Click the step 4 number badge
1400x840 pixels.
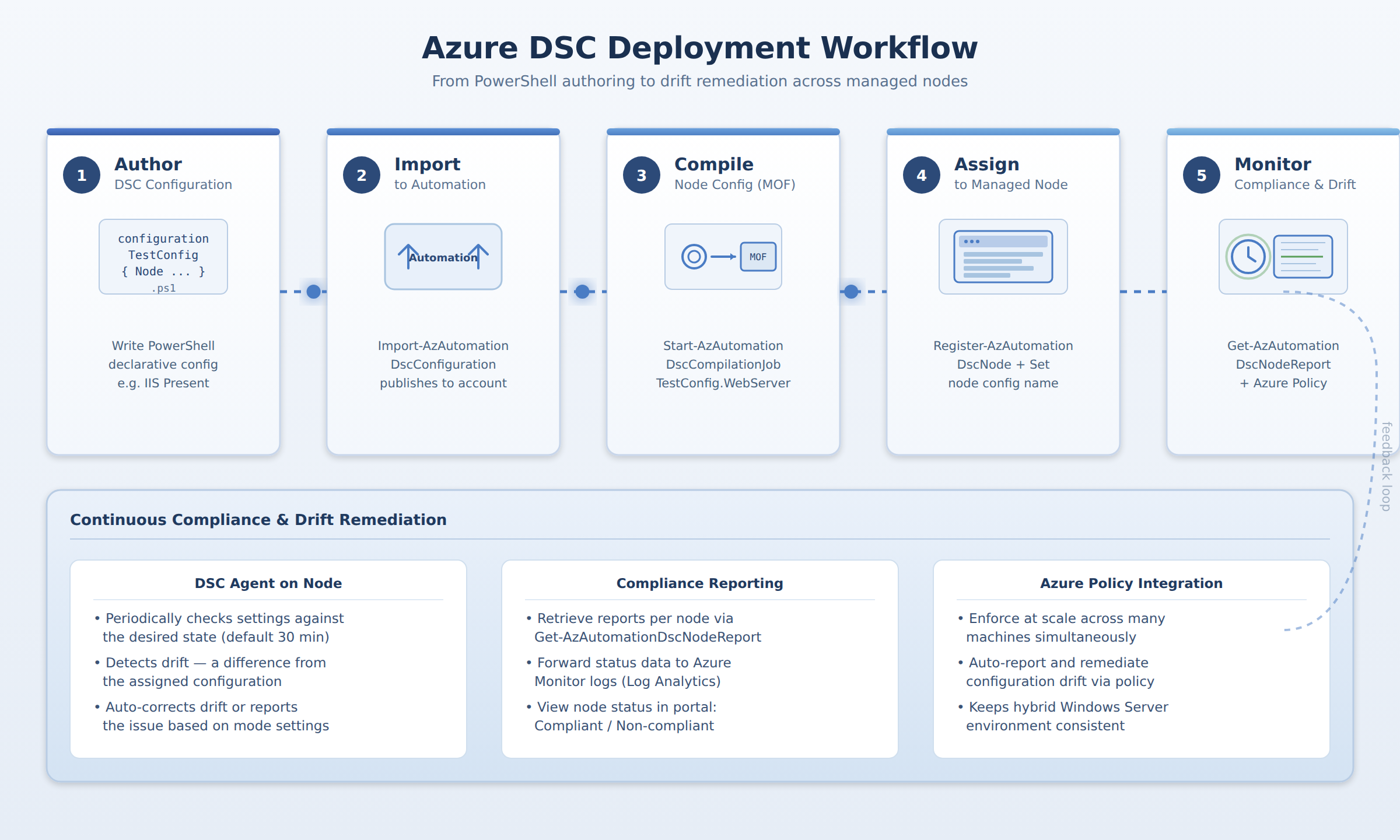coord(922,175)
